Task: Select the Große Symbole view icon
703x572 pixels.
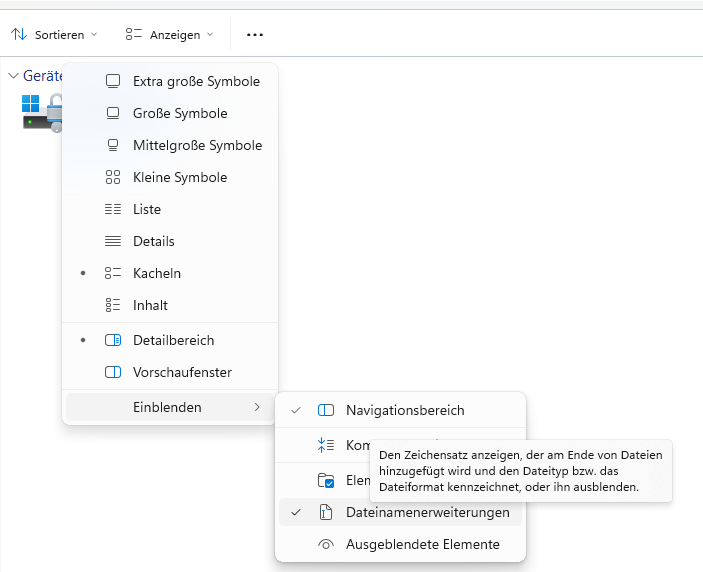Action: (113, 113)
